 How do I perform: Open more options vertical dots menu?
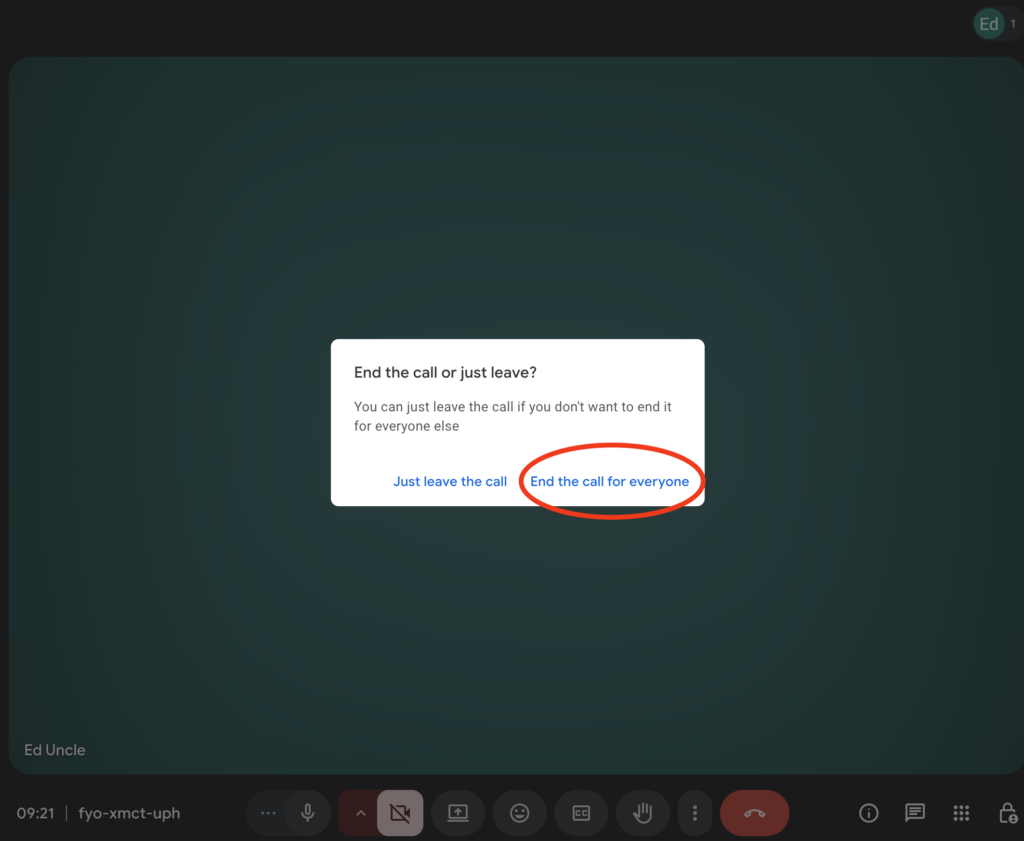point(695,813)
